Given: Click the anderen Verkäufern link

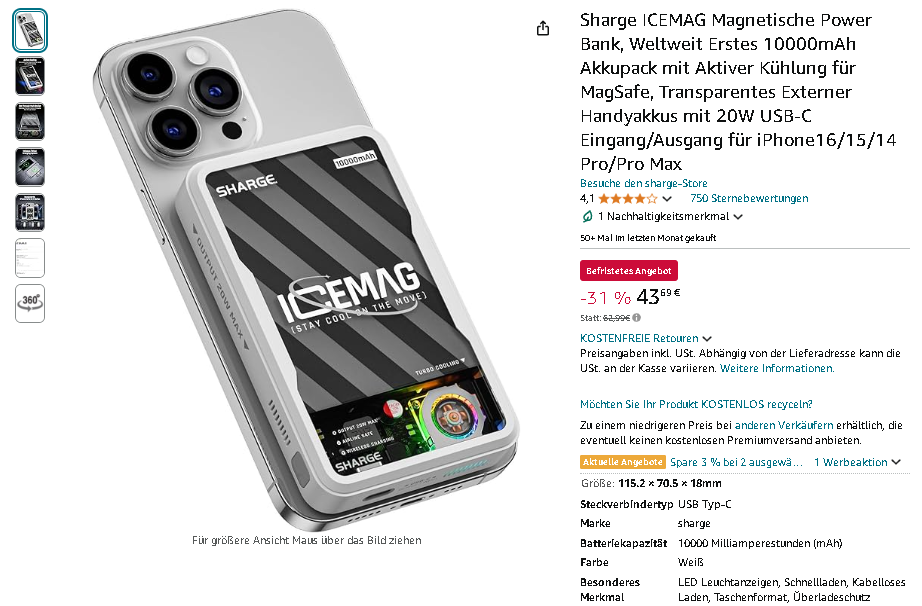Looking at the screenshot, I should (784, 425).
